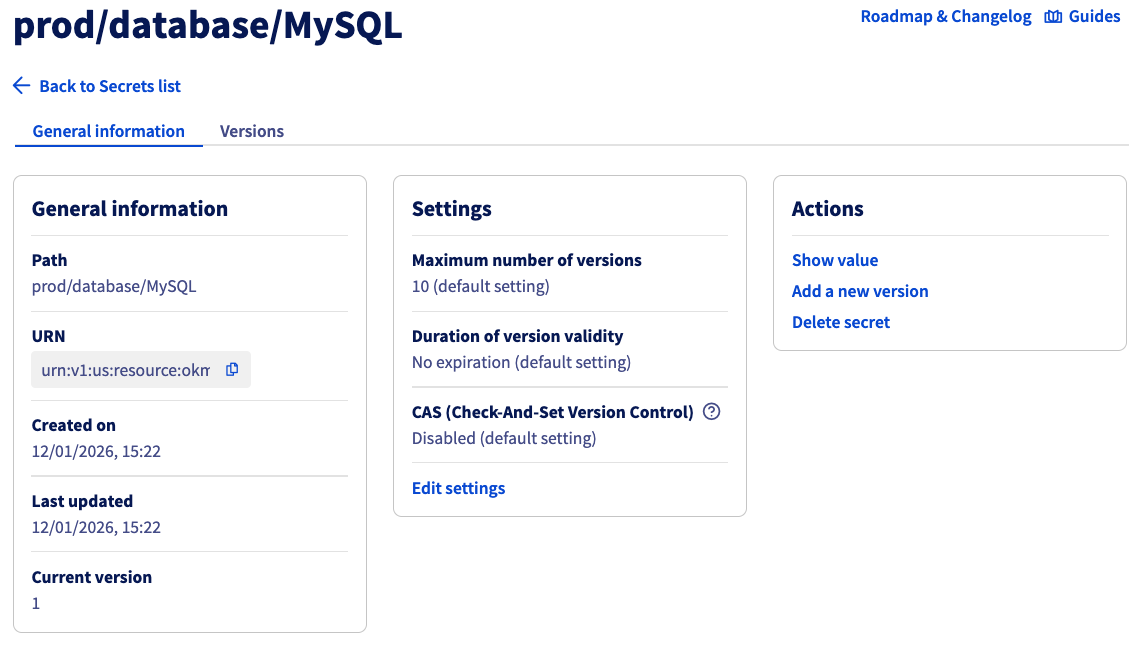The width and height of the screenshot is (1140, 645).
Task: Click the 'Duration of version validity' label
Action: (x=518, y=336)
